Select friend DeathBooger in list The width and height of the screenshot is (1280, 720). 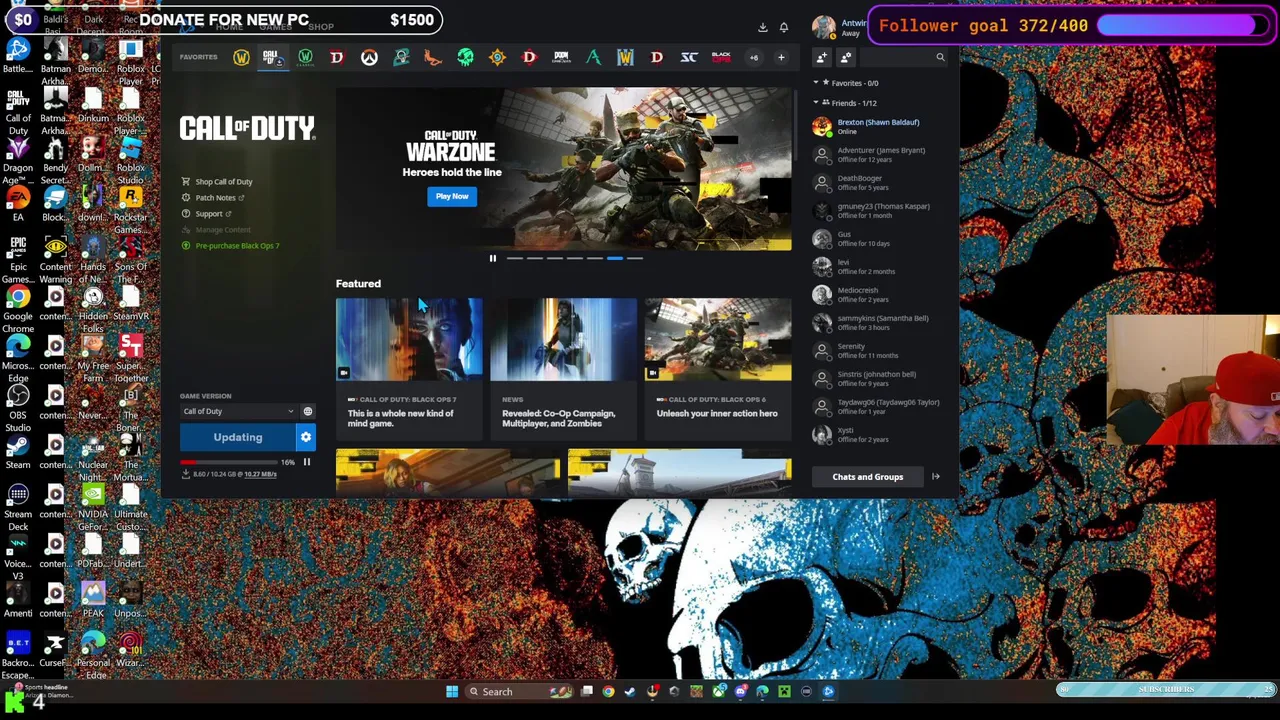tap(880, 182)
